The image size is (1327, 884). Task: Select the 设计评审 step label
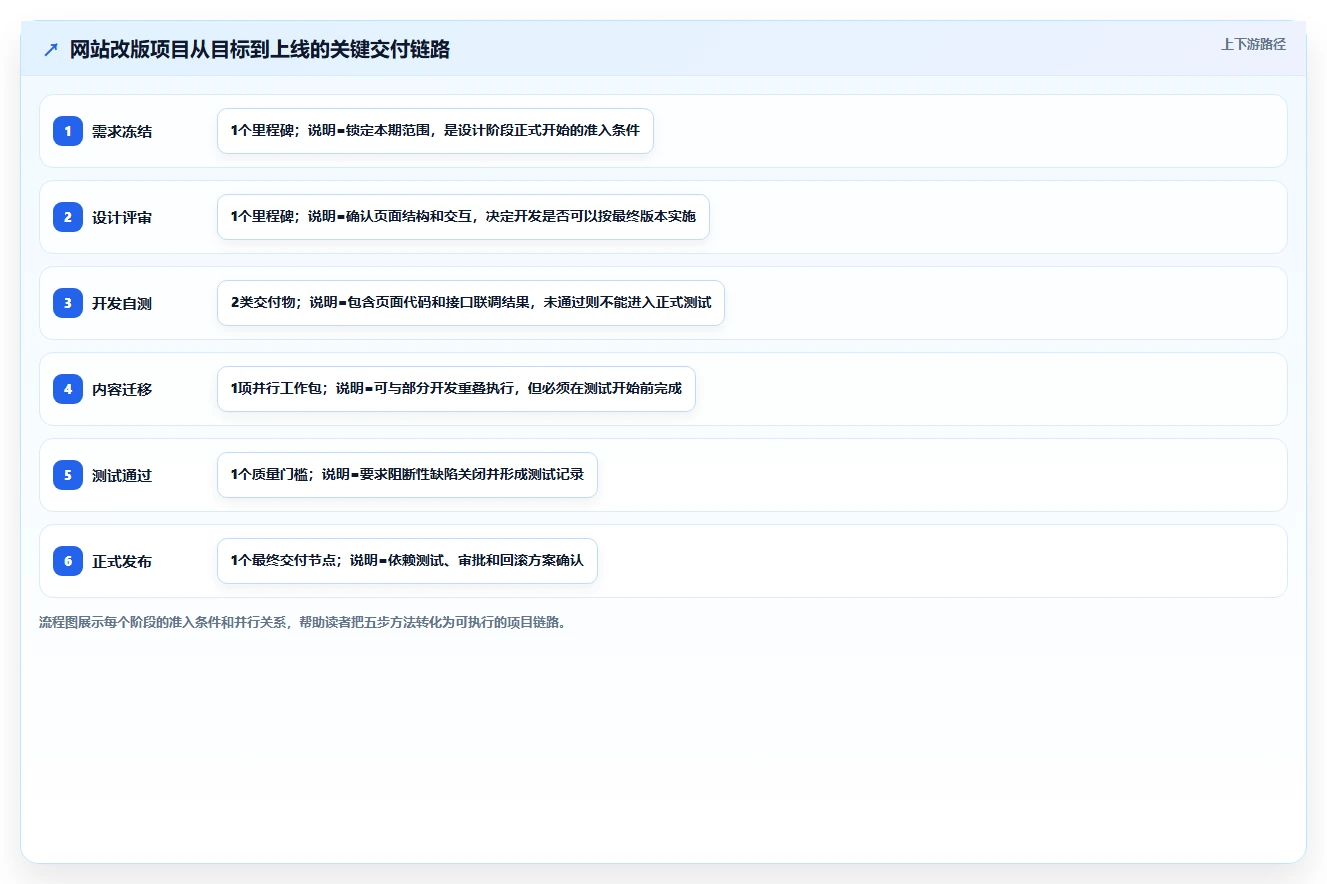tap(122, 218)
